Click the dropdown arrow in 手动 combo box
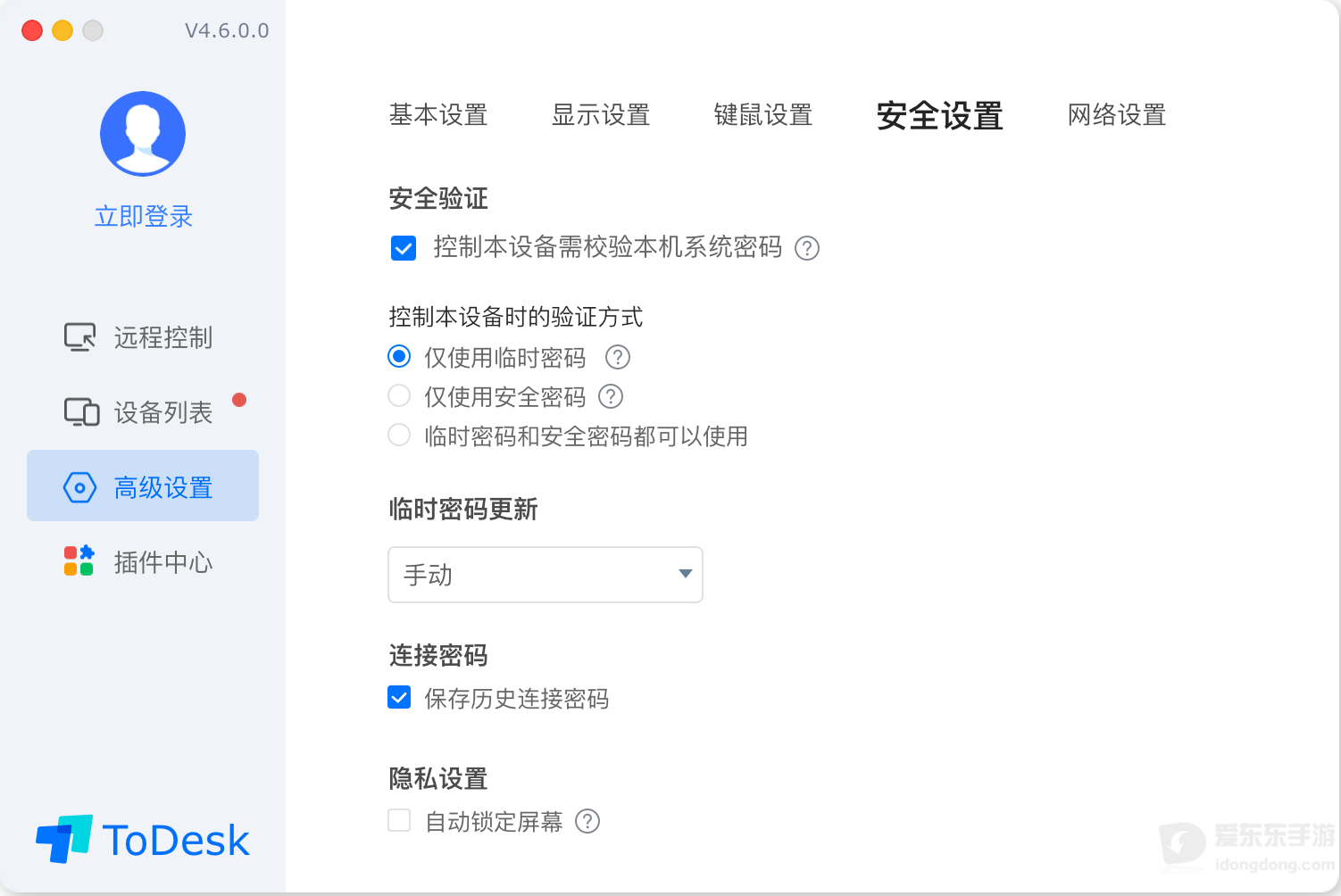The image size is (1341, 896). 685,574
